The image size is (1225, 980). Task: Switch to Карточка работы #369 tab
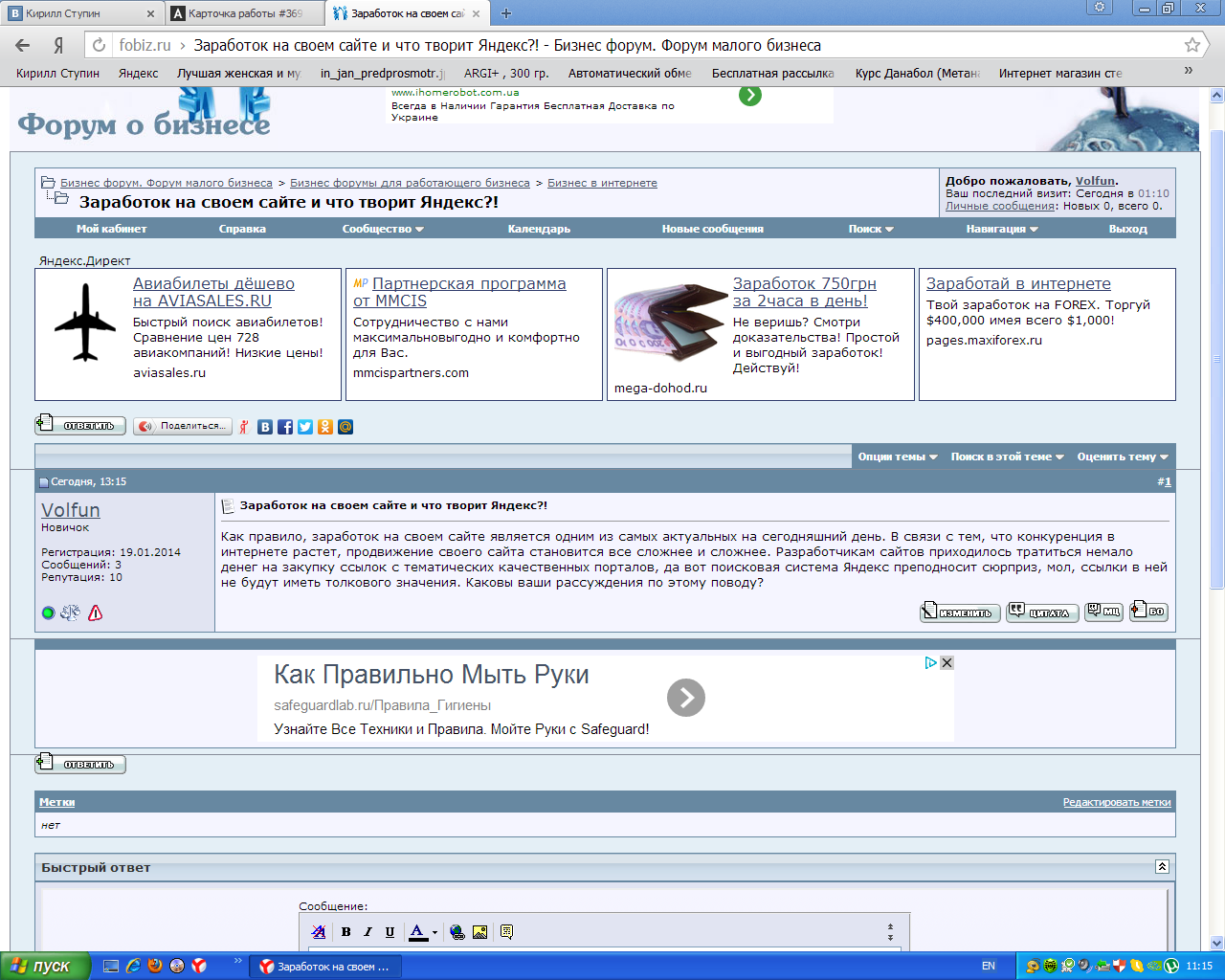click(x=245, y=13)
